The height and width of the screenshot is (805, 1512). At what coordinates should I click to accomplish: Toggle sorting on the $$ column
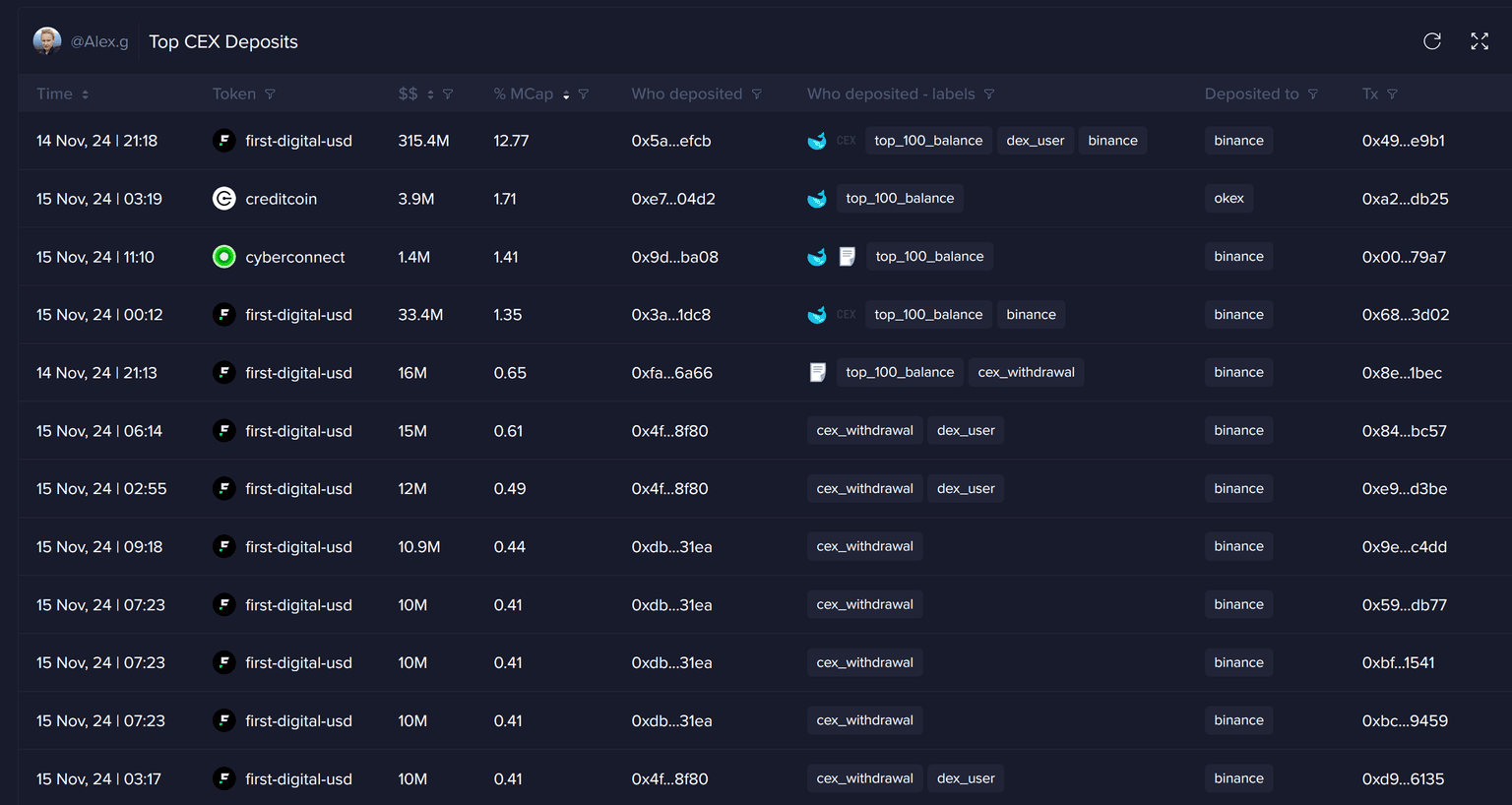pos(430,94)
